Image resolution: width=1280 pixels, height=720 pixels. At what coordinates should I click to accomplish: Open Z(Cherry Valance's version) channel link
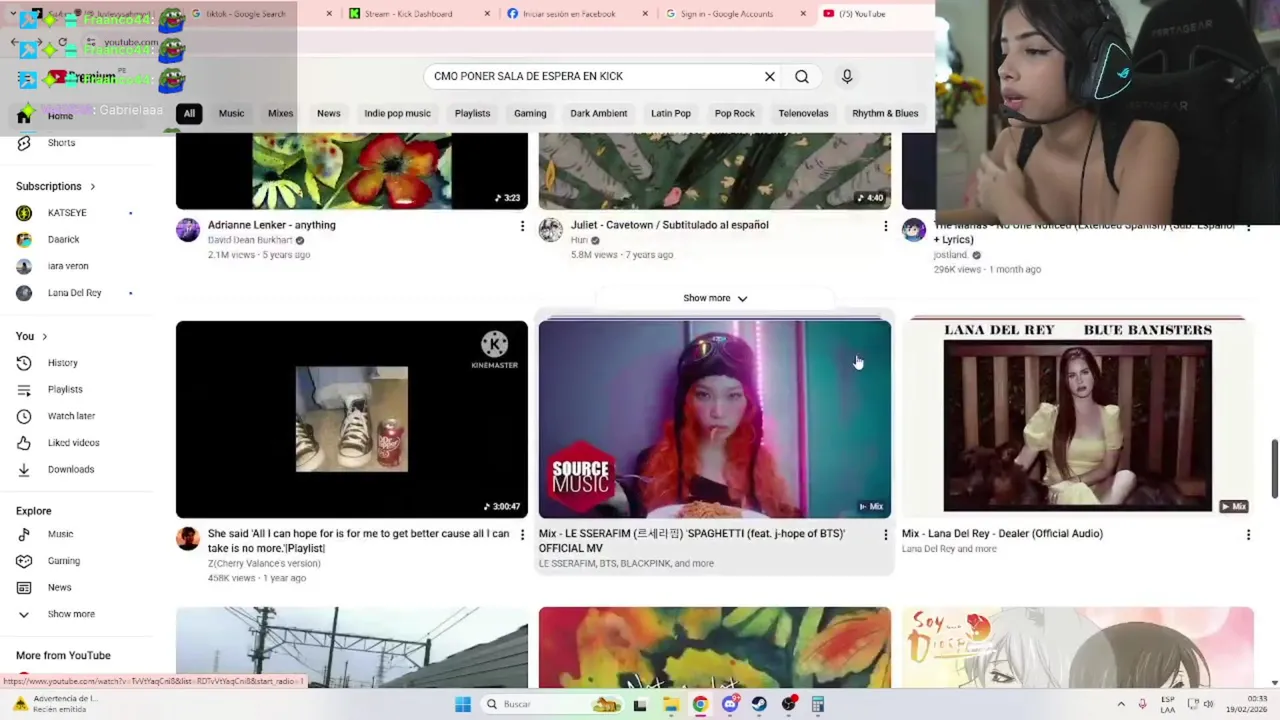264,563
